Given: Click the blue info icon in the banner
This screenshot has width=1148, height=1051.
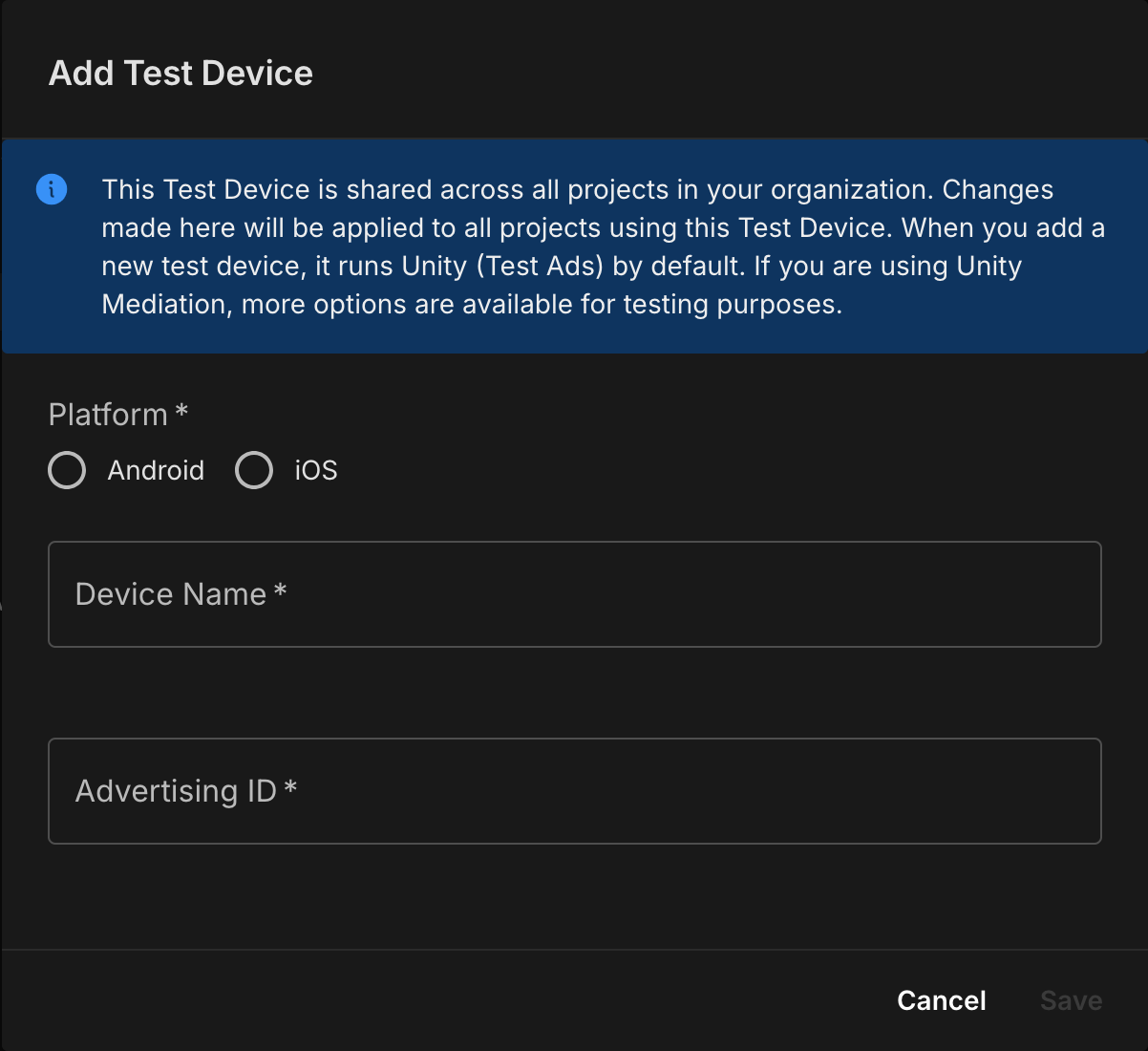Looking at the screenshot, I should 52,189.
